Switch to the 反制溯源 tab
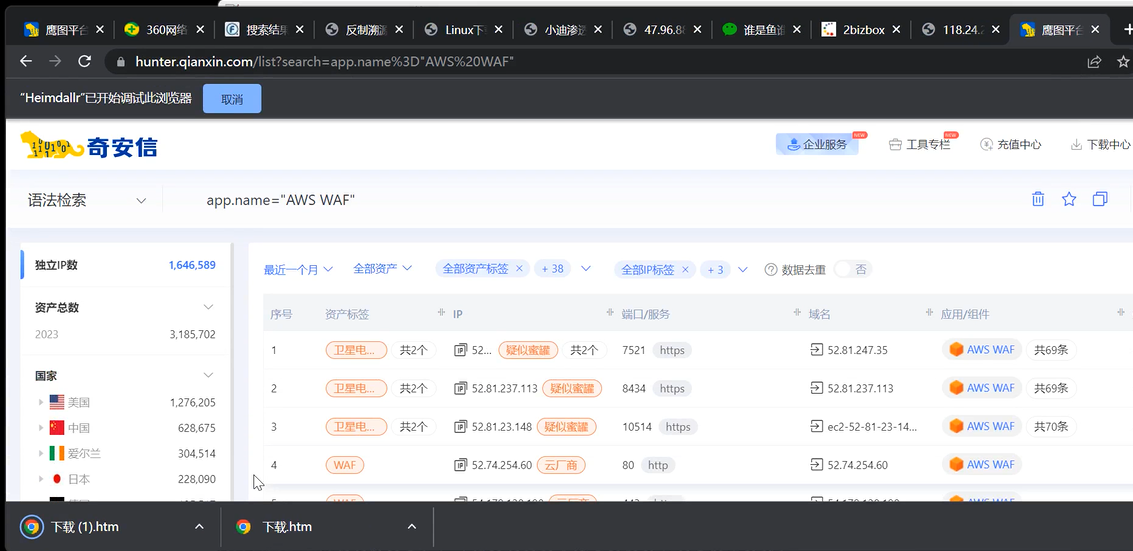Screen dimensions: 1133x551 (363, 30)
